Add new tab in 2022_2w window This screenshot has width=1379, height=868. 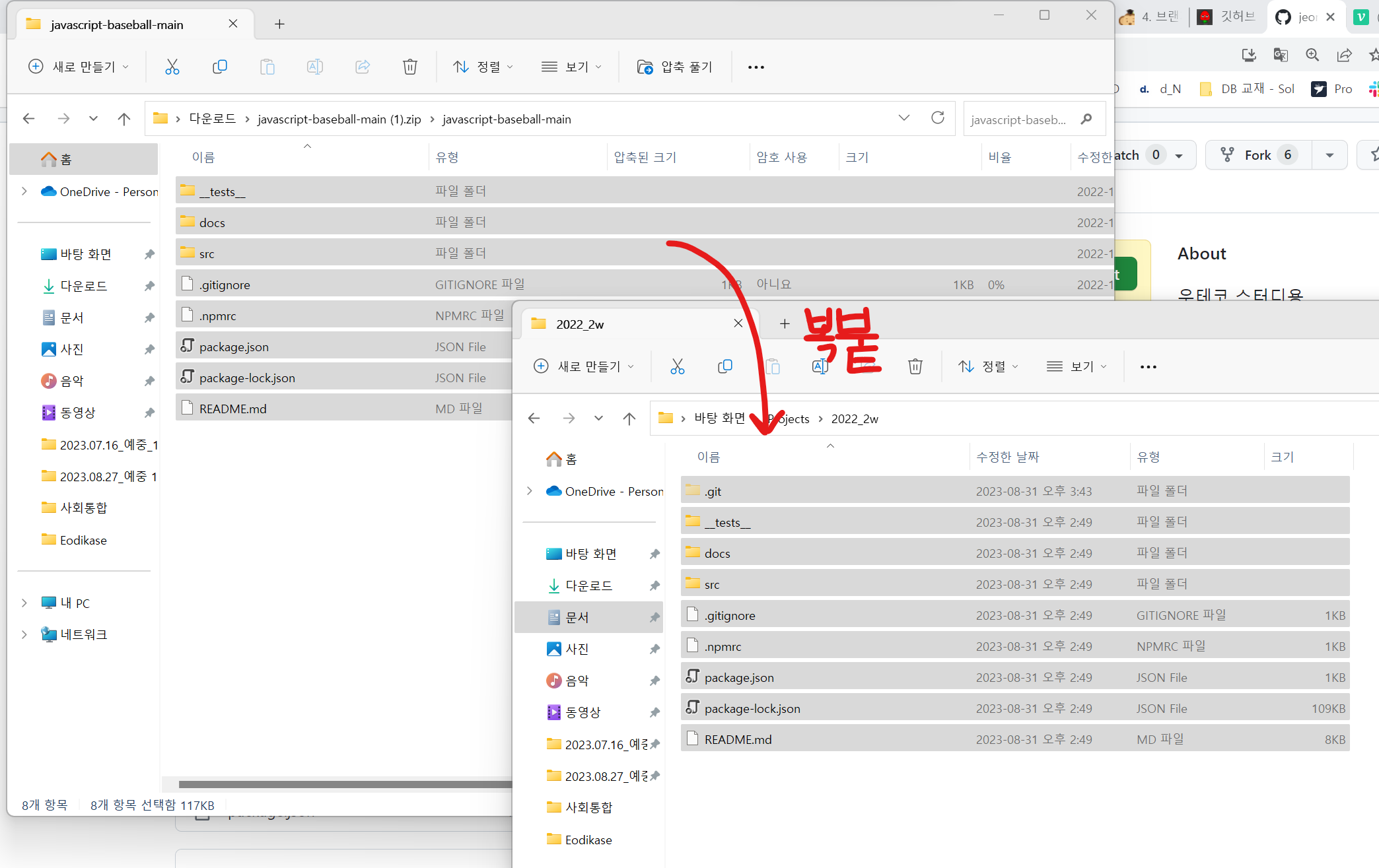coord(785,323)
